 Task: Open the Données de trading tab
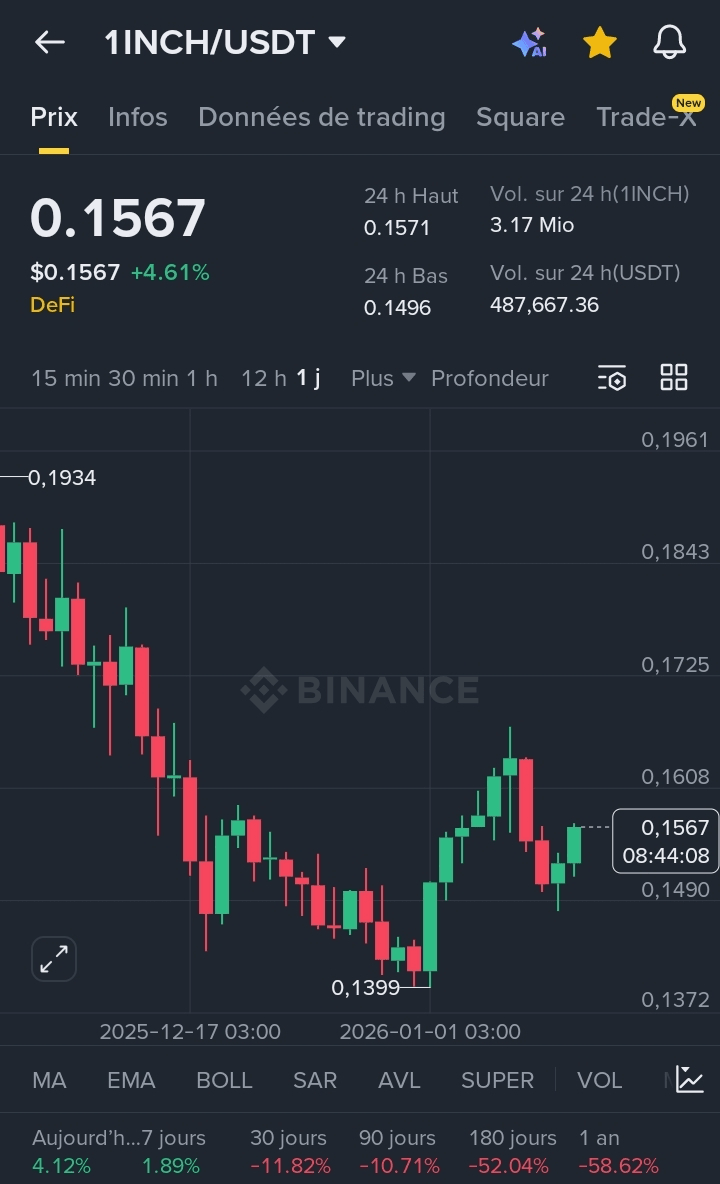(322, 117)
